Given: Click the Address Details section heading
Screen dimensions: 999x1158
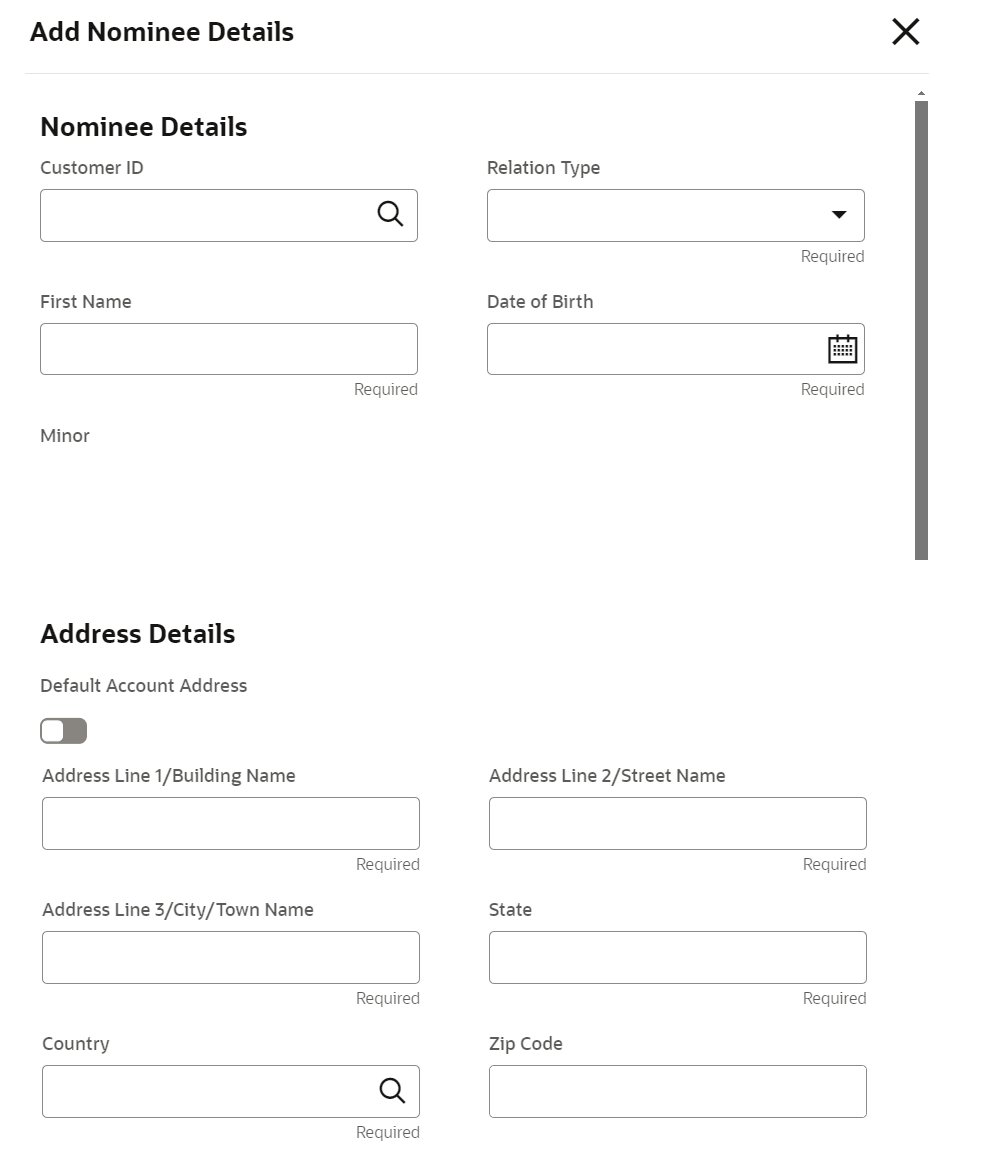Looking at the screenshot, I should [x=138, y=634].
